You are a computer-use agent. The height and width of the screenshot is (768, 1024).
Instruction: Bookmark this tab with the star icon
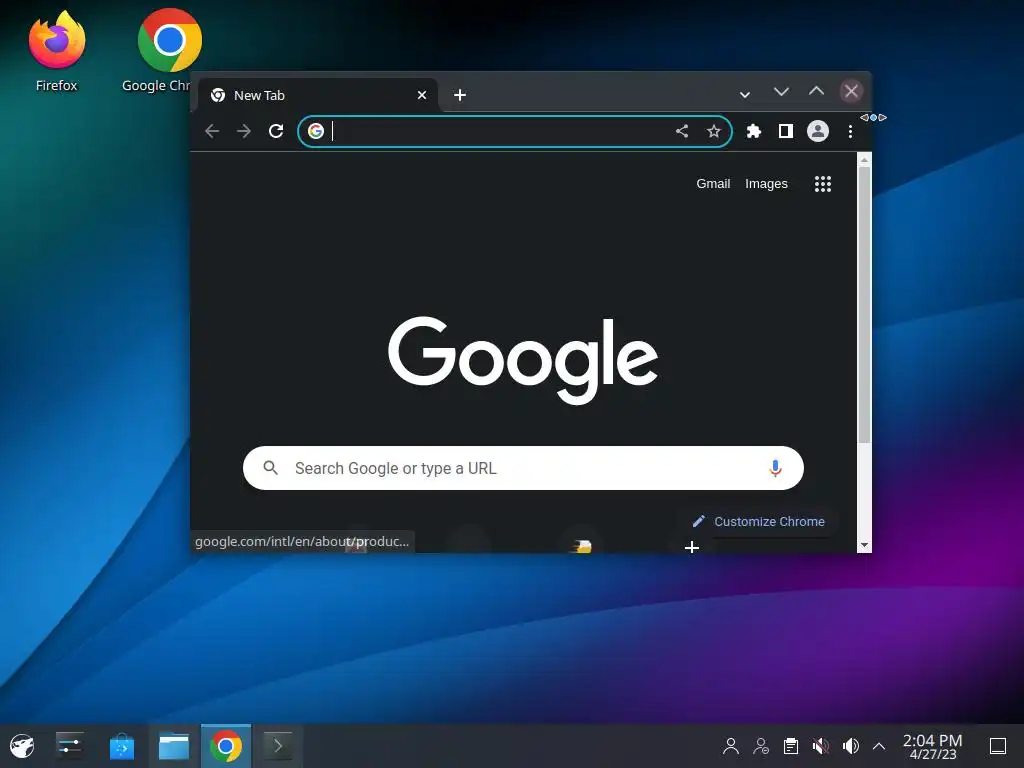click(x=714, y=131)
